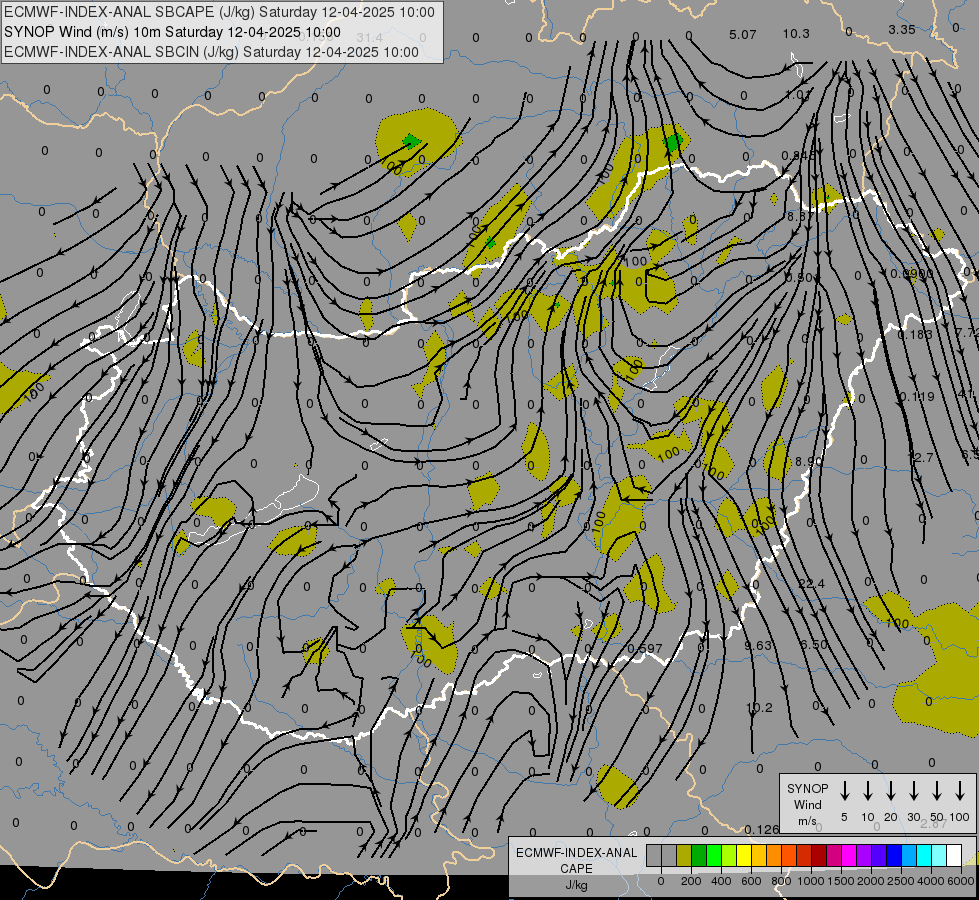
Task: Select the gold legend swatch
Action: point(759,856)
